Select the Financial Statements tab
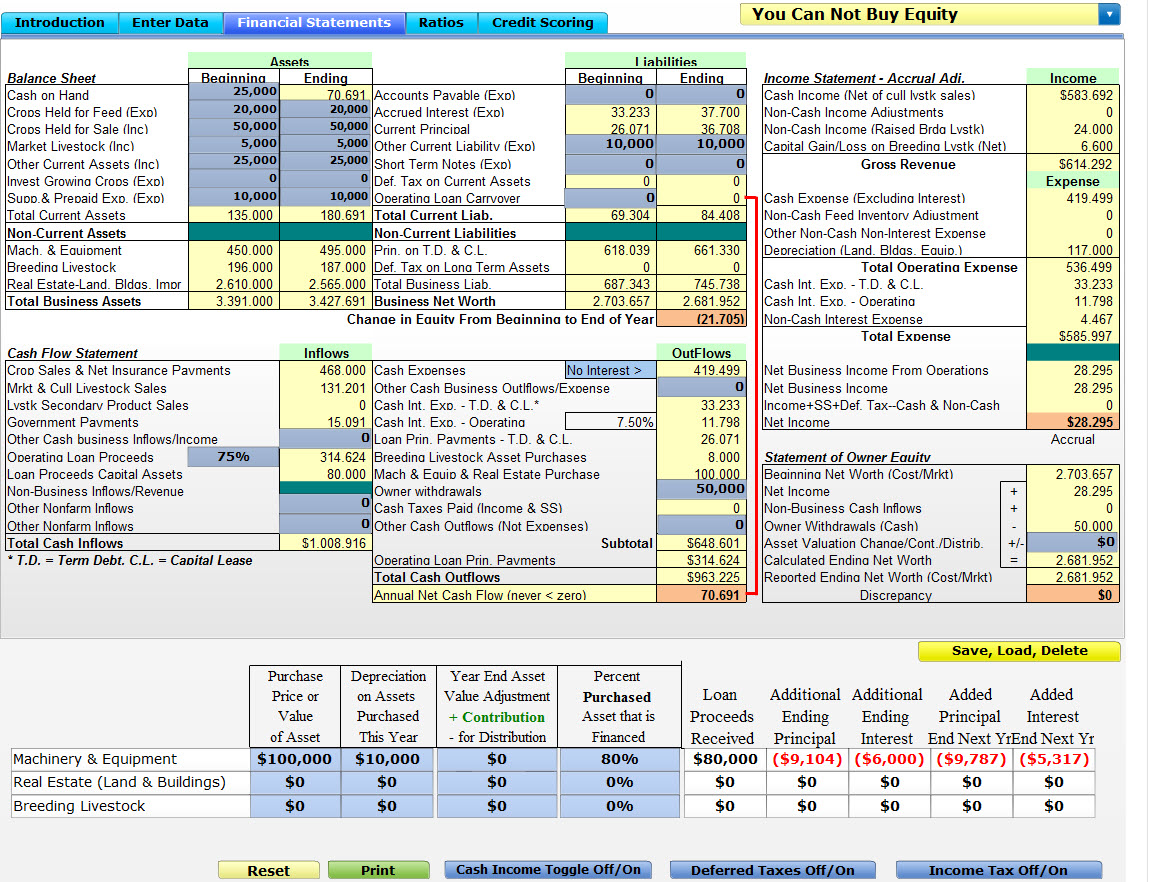 [313, 21]
